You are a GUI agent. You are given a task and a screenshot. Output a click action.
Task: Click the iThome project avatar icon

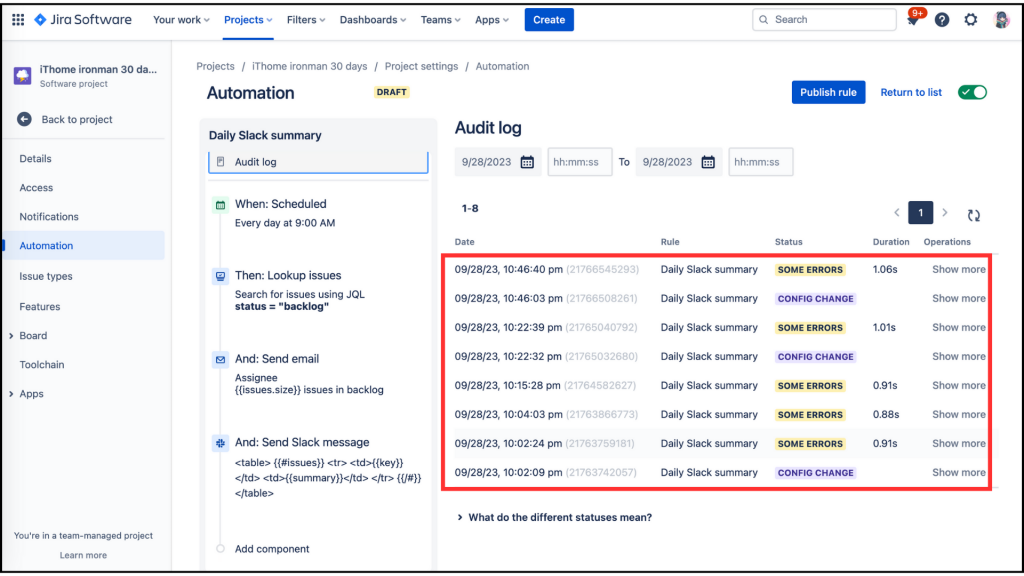click(x=23, y=76)
